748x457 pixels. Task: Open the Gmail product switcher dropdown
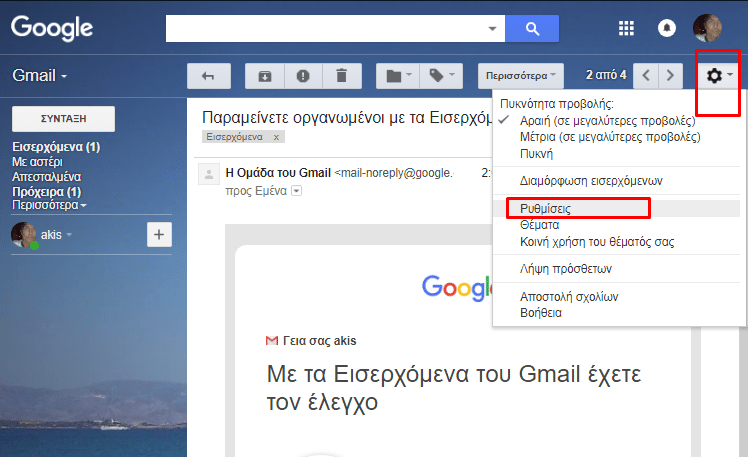pos(40,75)
